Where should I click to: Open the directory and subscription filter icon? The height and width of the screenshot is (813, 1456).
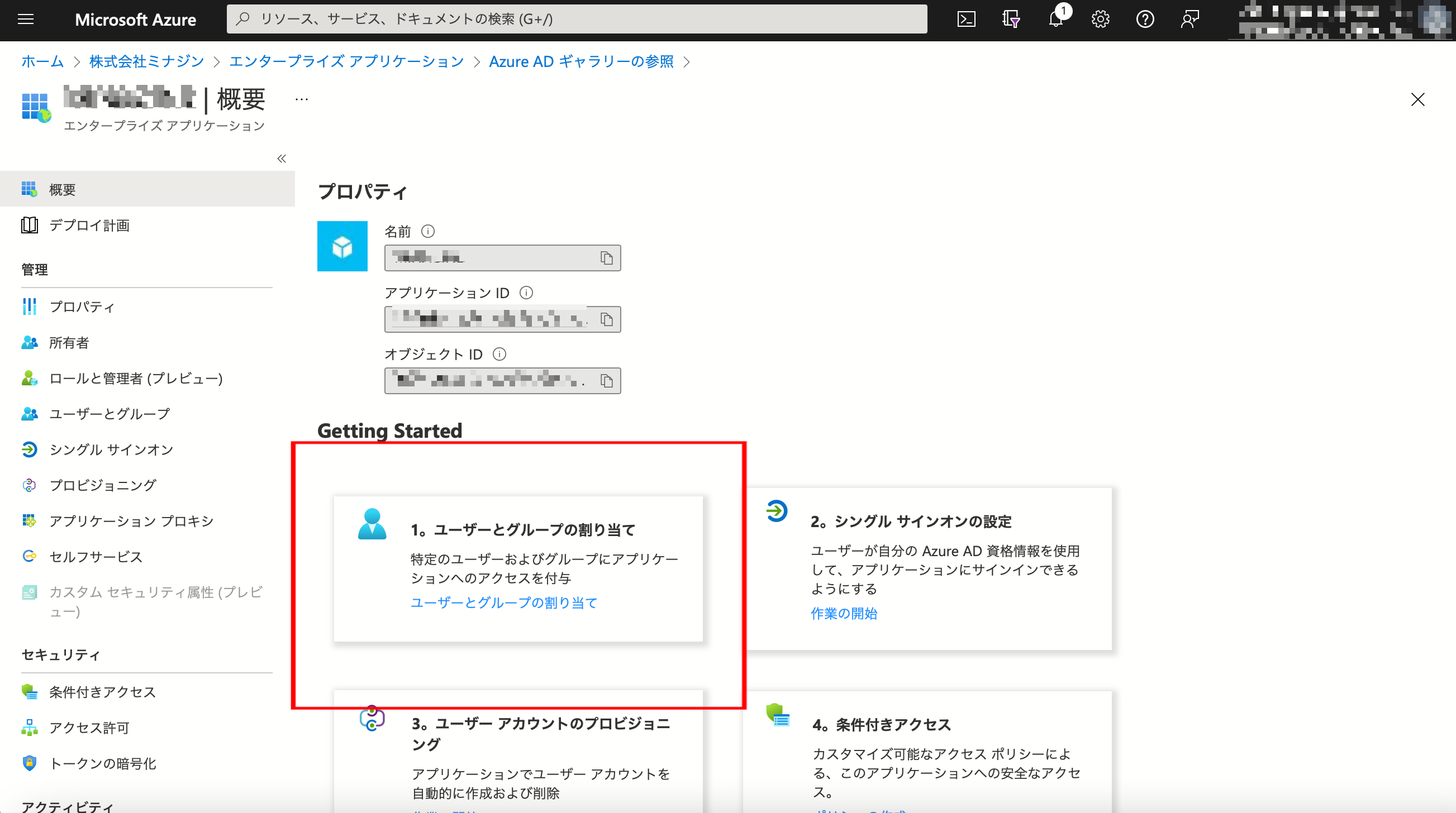[1011, 20]
